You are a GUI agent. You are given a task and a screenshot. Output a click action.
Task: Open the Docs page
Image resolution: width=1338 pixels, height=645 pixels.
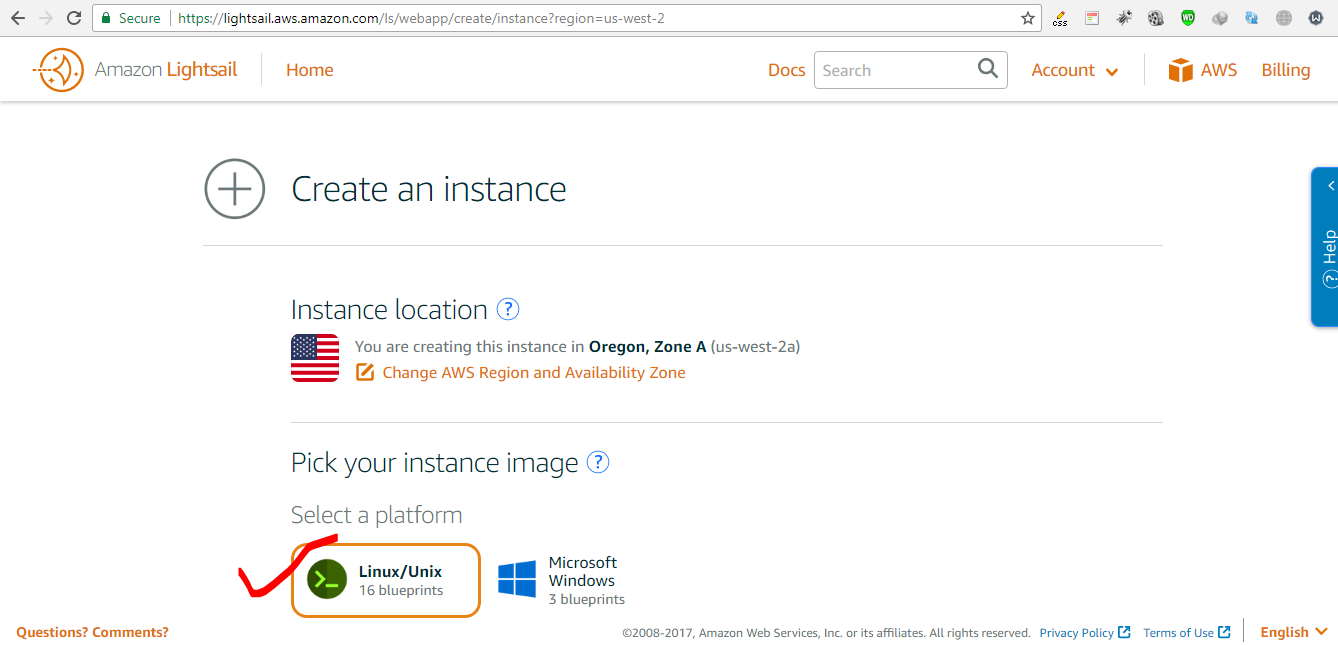pyautogui.click(x=786, y=69)
